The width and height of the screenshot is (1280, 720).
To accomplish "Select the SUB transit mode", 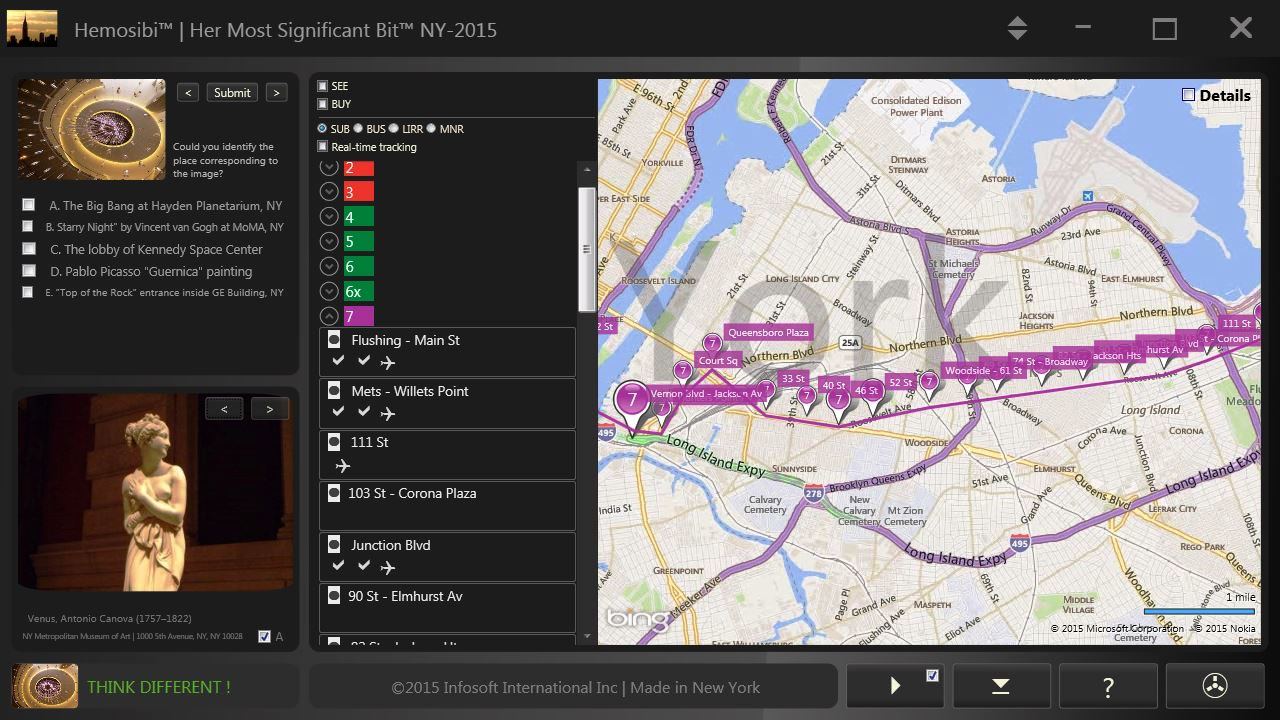I will click(323, 128).
